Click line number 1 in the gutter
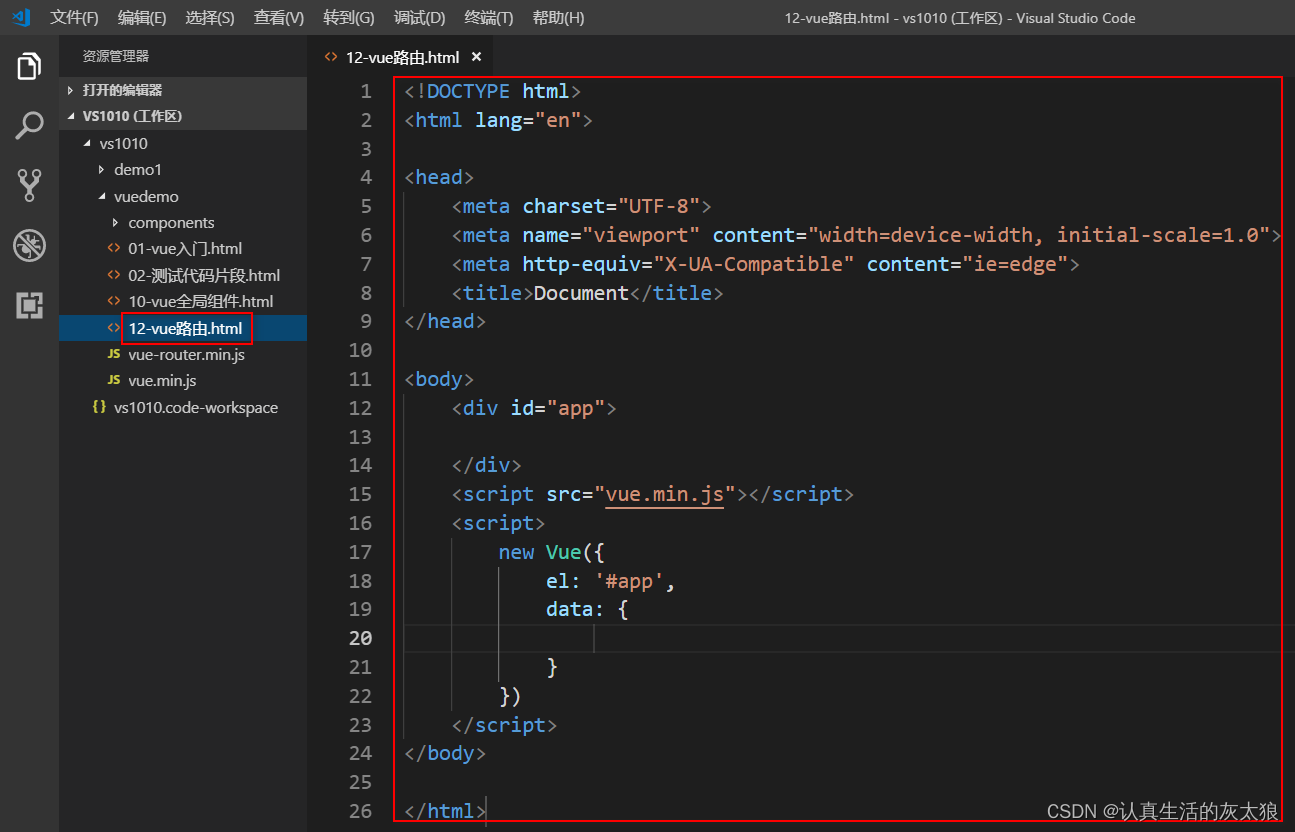The image size is (1295, 832). 366,91
